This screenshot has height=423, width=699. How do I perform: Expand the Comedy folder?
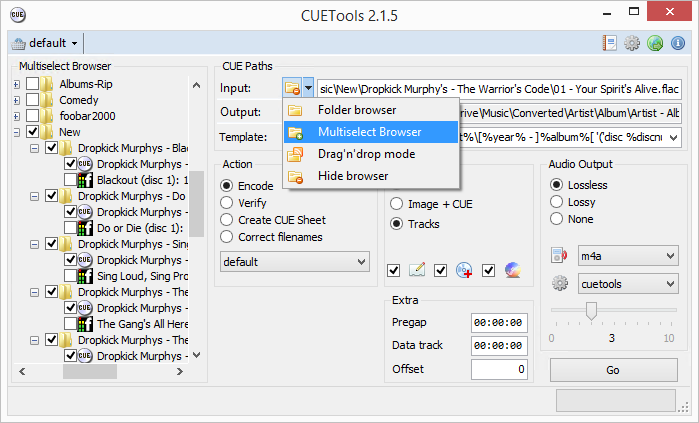16,100
